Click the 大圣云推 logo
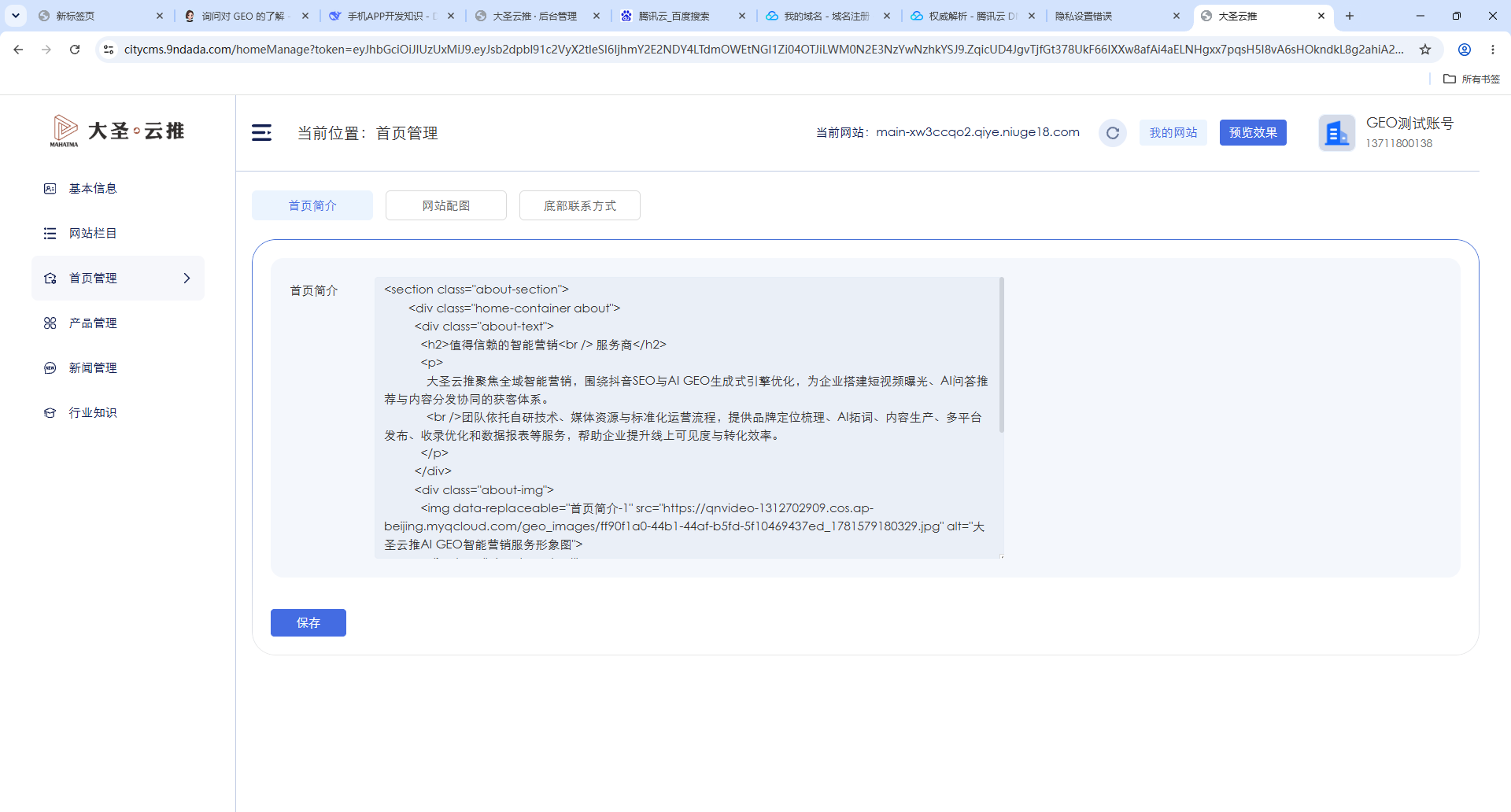Image resolution: width=1511 pixels, height=812 pixels. (x=117, y=131)
